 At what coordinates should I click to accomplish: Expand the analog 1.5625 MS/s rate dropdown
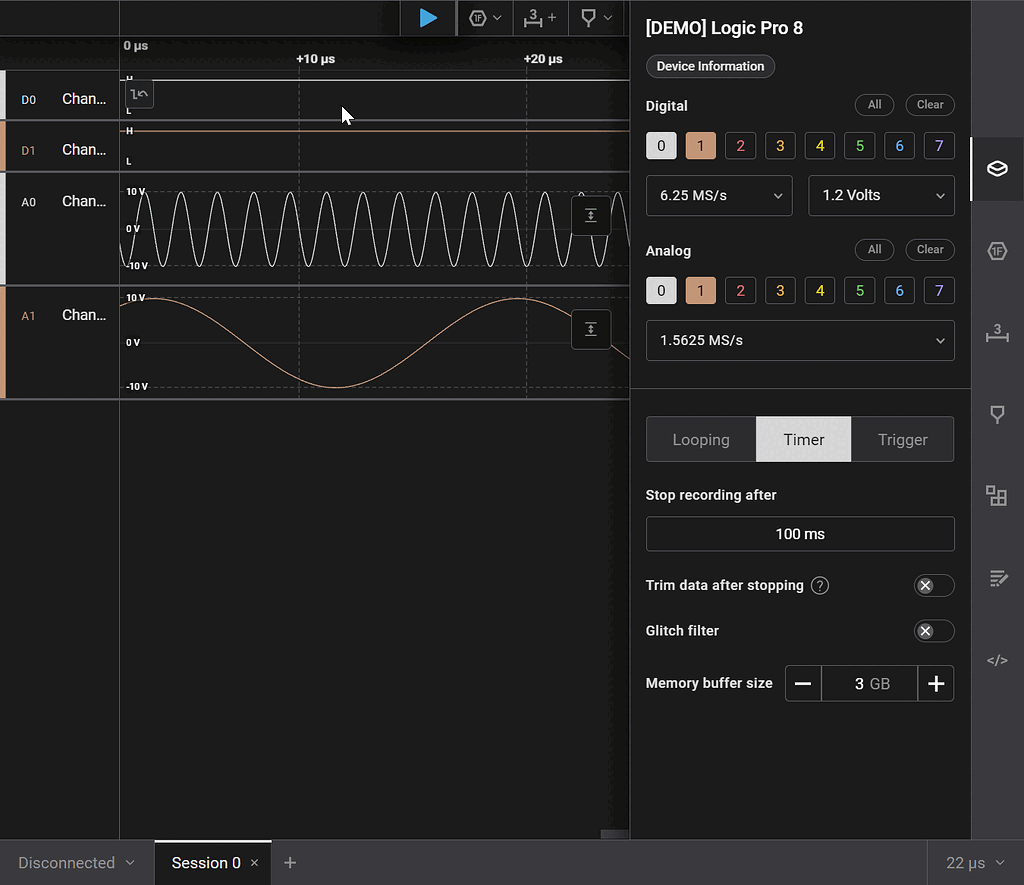coord(800,340)
